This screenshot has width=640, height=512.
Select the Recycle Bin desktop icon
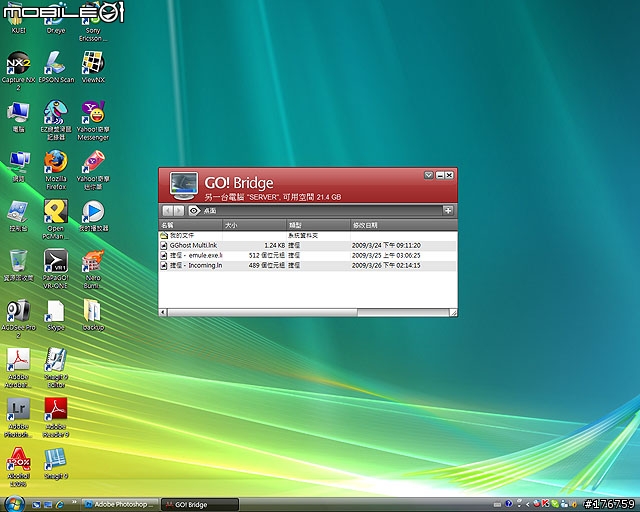pyautogui.click(x=18, y=266)
